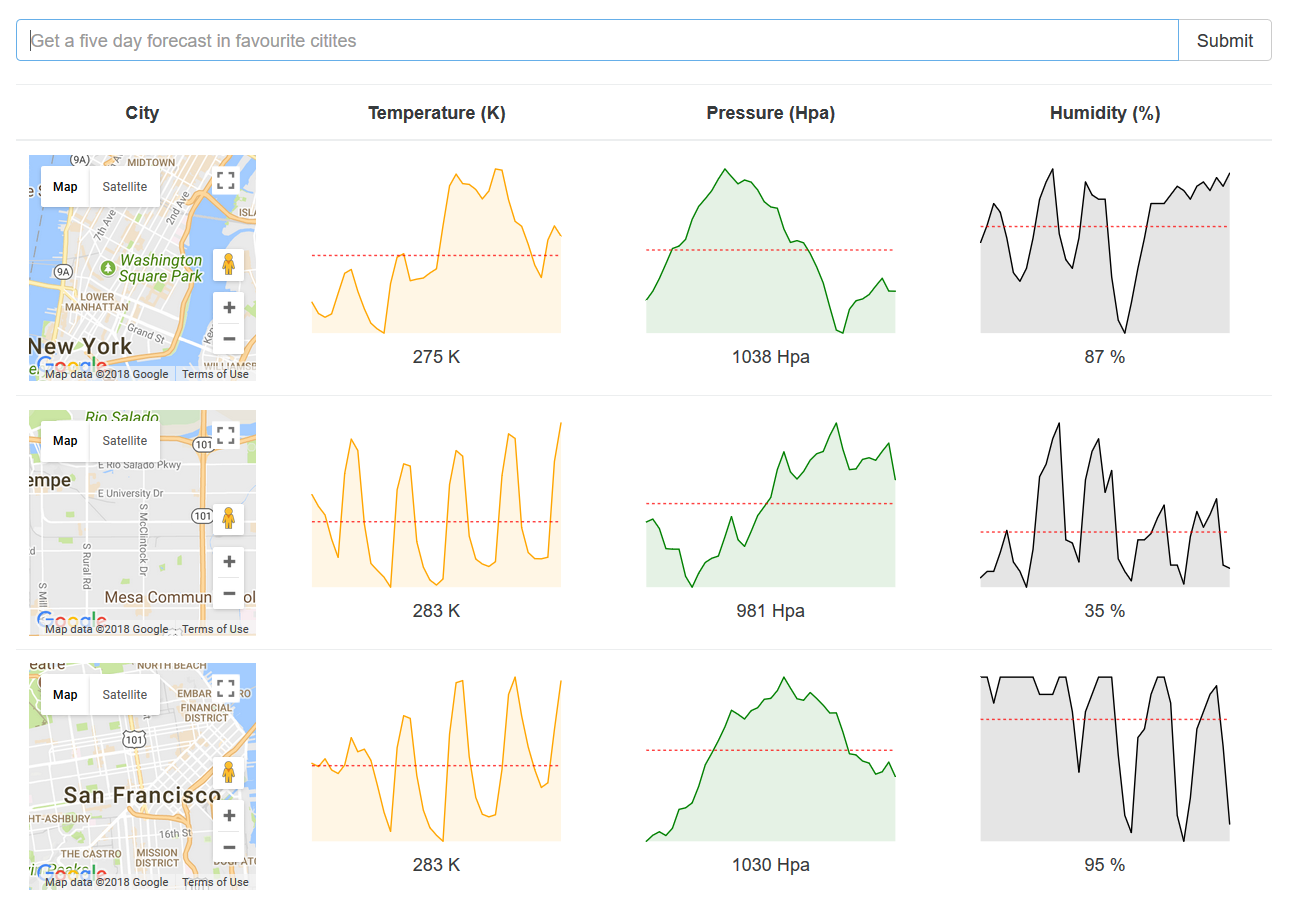Click the Tempe humidity chart

[x=1104, y=504]
